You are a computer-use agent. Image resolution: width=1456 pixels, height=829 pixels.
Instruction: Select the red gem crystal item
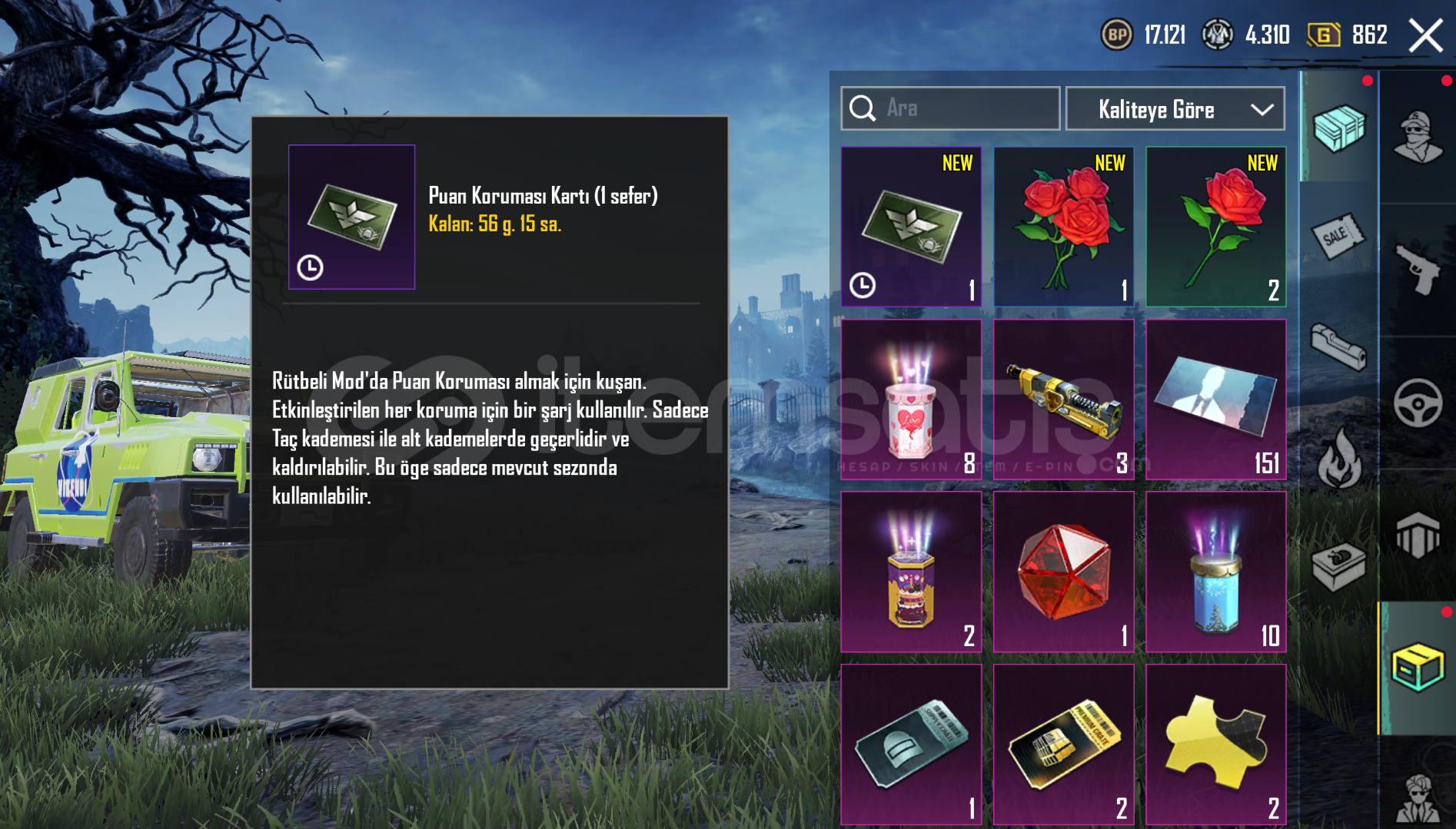coord(1063,572)
